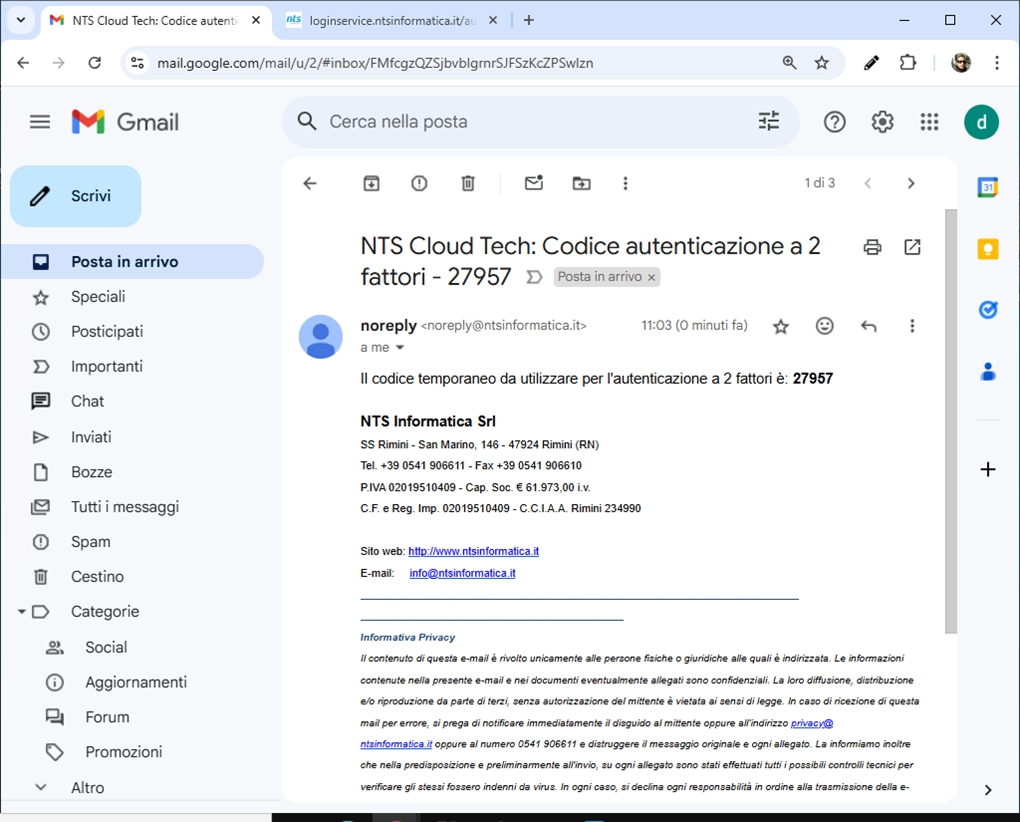Open Importanti folder
The width and height of the screenshot is (1020, 822).
pos(132,367)
